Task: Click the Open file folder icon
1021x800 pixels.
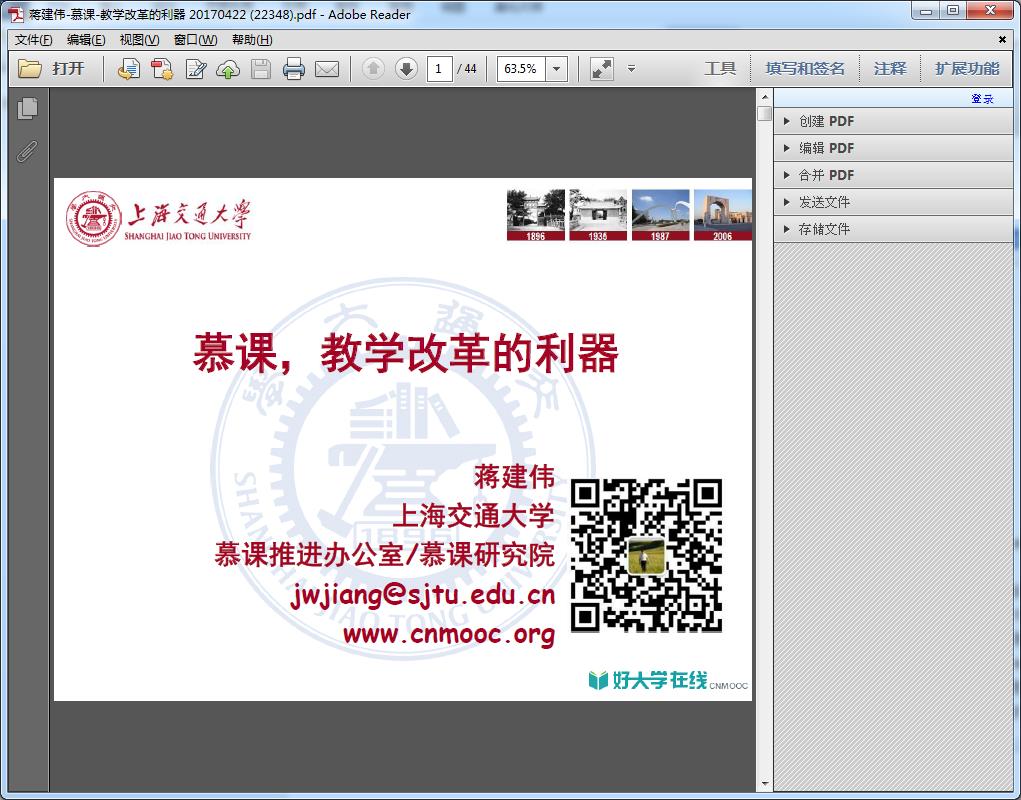Action: click(30, 69)
